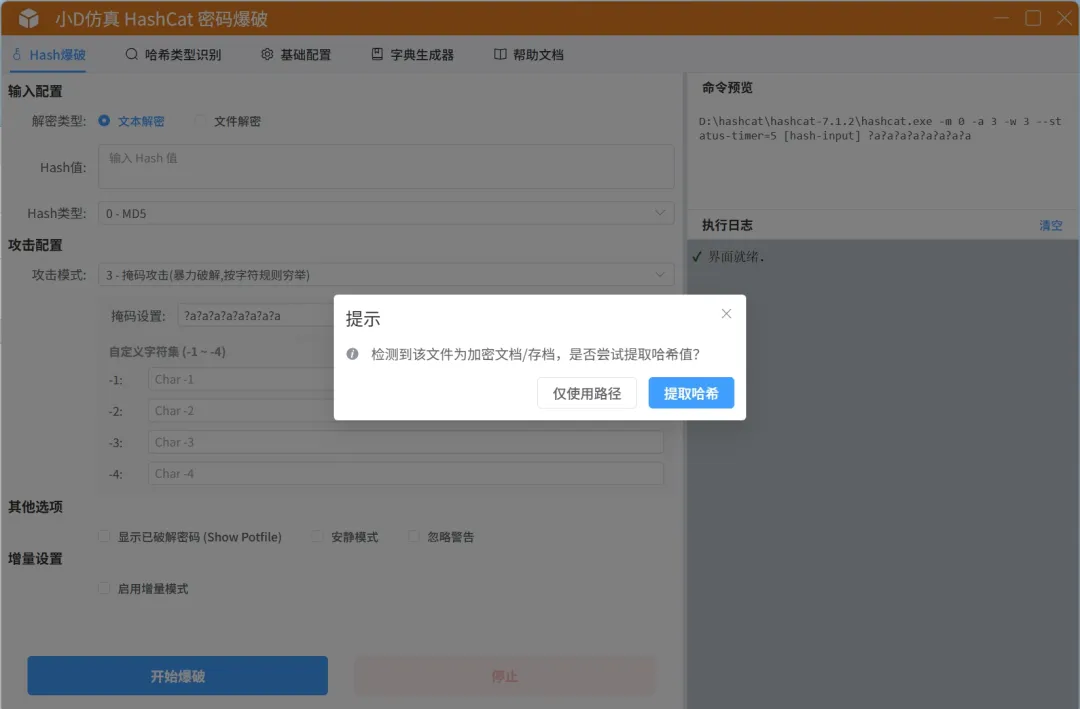This screenshot has height=709, width=1080.
Task: Enable the 启用增量模式 checkbox
Action: [x=104, y=588]
